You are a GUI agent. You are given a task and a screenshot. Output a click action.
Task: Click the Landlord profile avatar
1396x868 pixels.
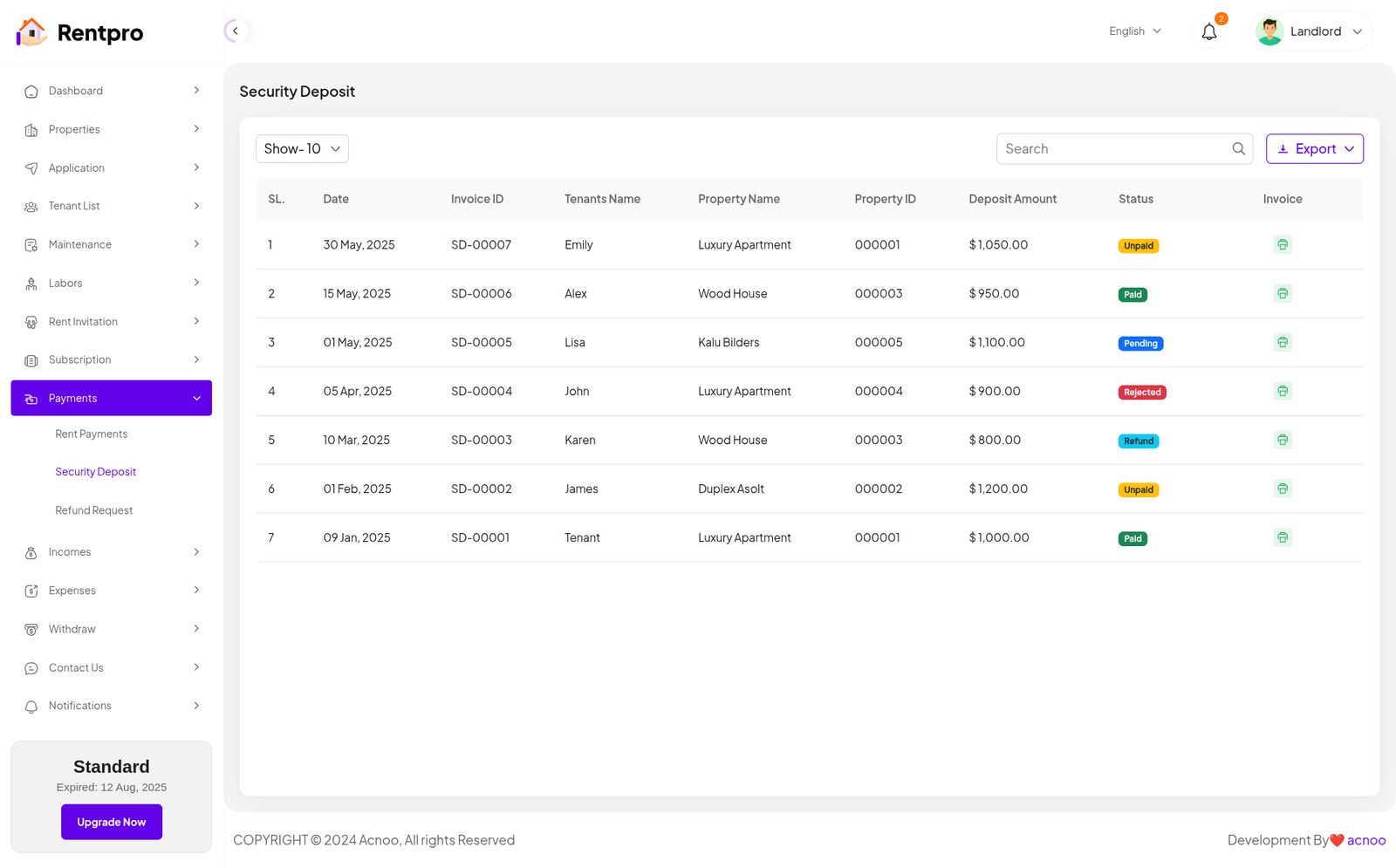[x=1269, y=31]
